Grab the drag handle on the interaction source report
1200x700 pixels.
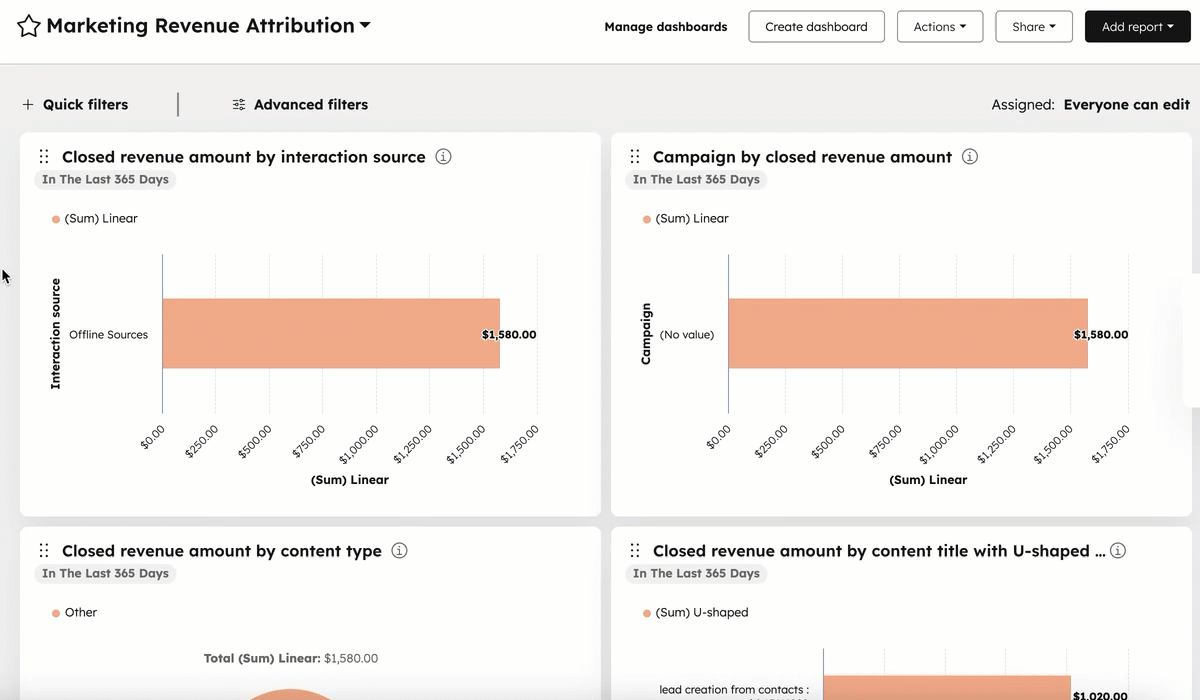tap(43, 156)
